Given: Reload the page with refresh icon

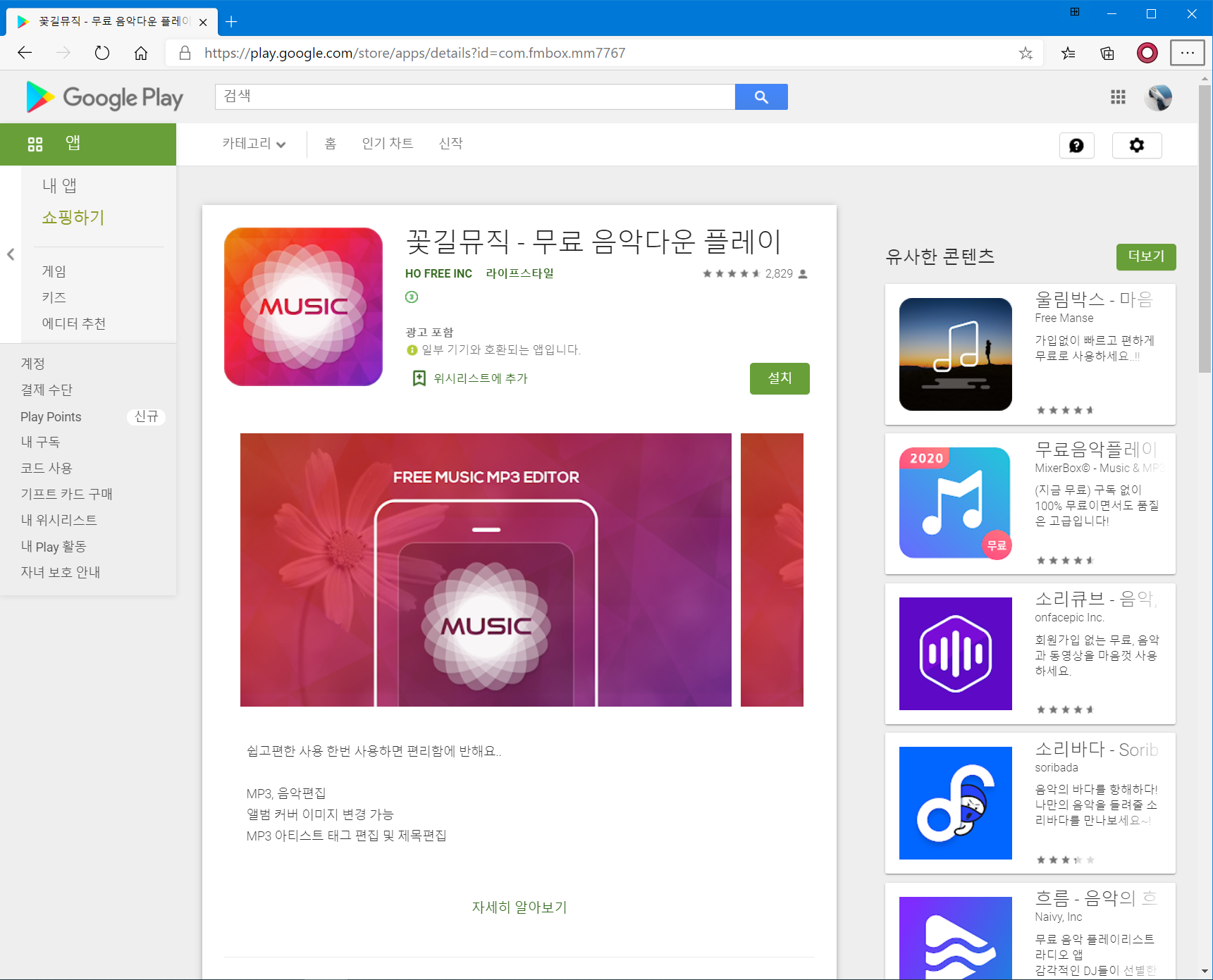Looking at the screenshot, I should (x=102, y=53).
